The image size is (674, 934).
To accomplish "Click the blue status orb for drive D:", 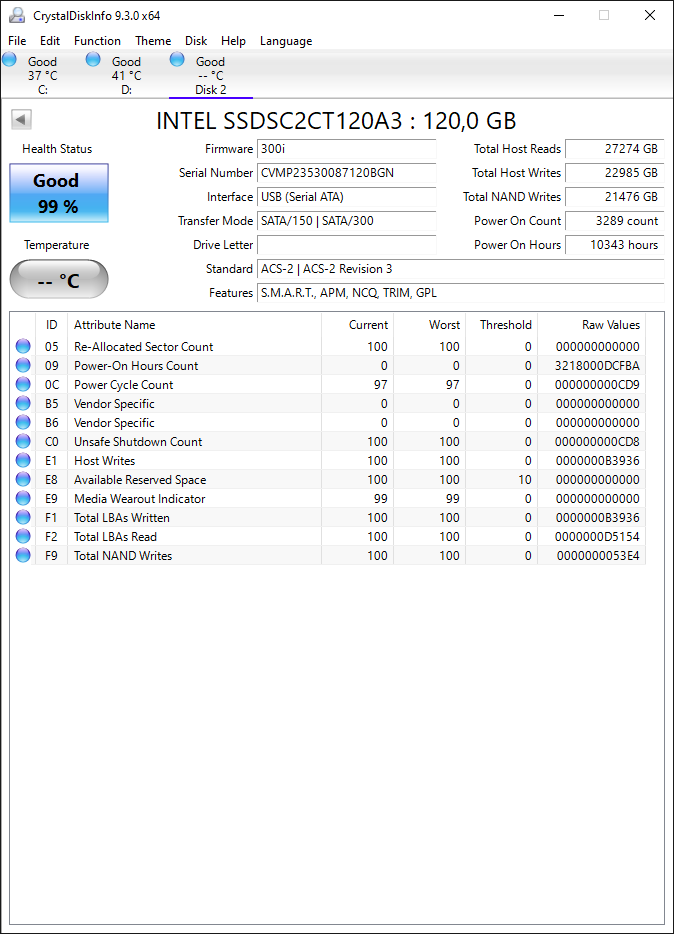I will pyautogui.click(x=93, y=59).
